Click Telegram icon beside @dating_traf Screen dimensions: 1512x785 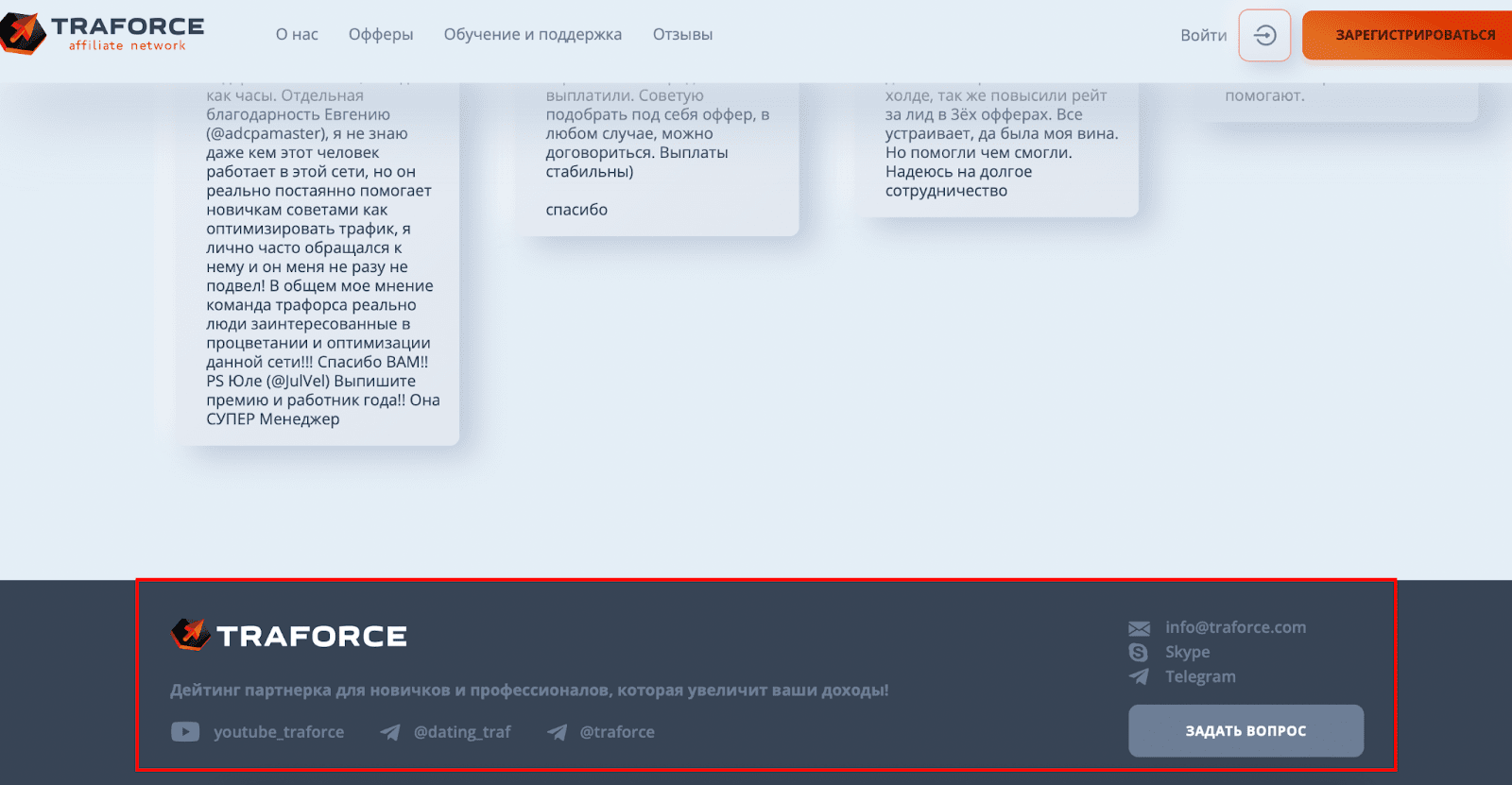click(389, 732)
